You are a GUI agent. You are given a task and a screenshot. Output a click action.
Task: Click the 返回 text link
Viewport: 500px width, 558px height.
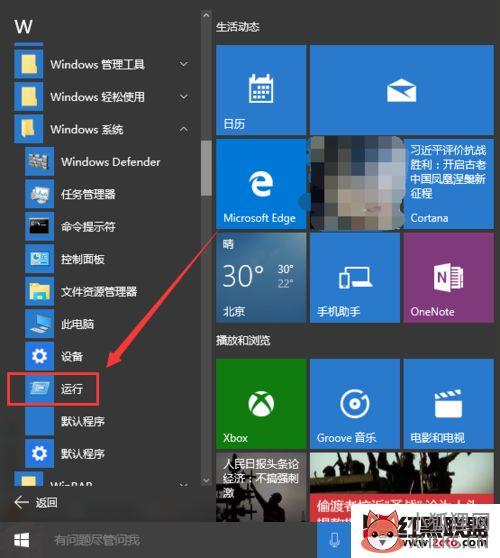pyautogui.click(x=47, y=503)
